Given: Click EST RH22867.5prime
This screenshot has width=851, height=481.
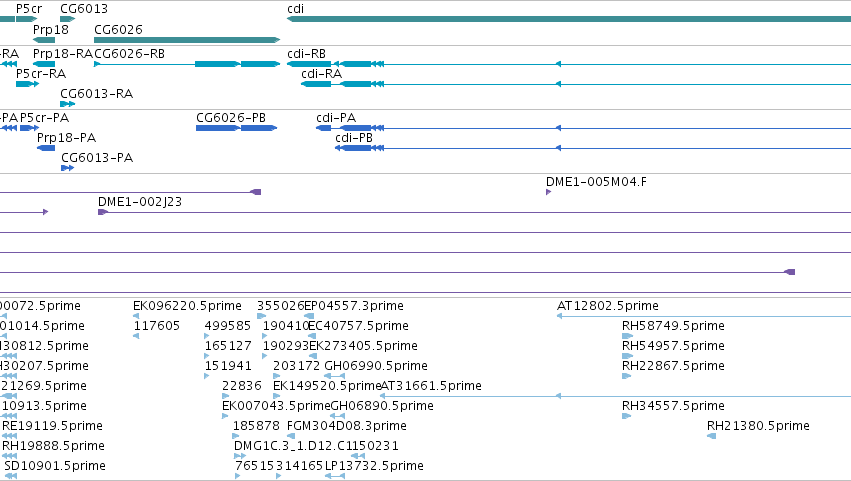Looking at the screenshot, I should click(674, 366).
